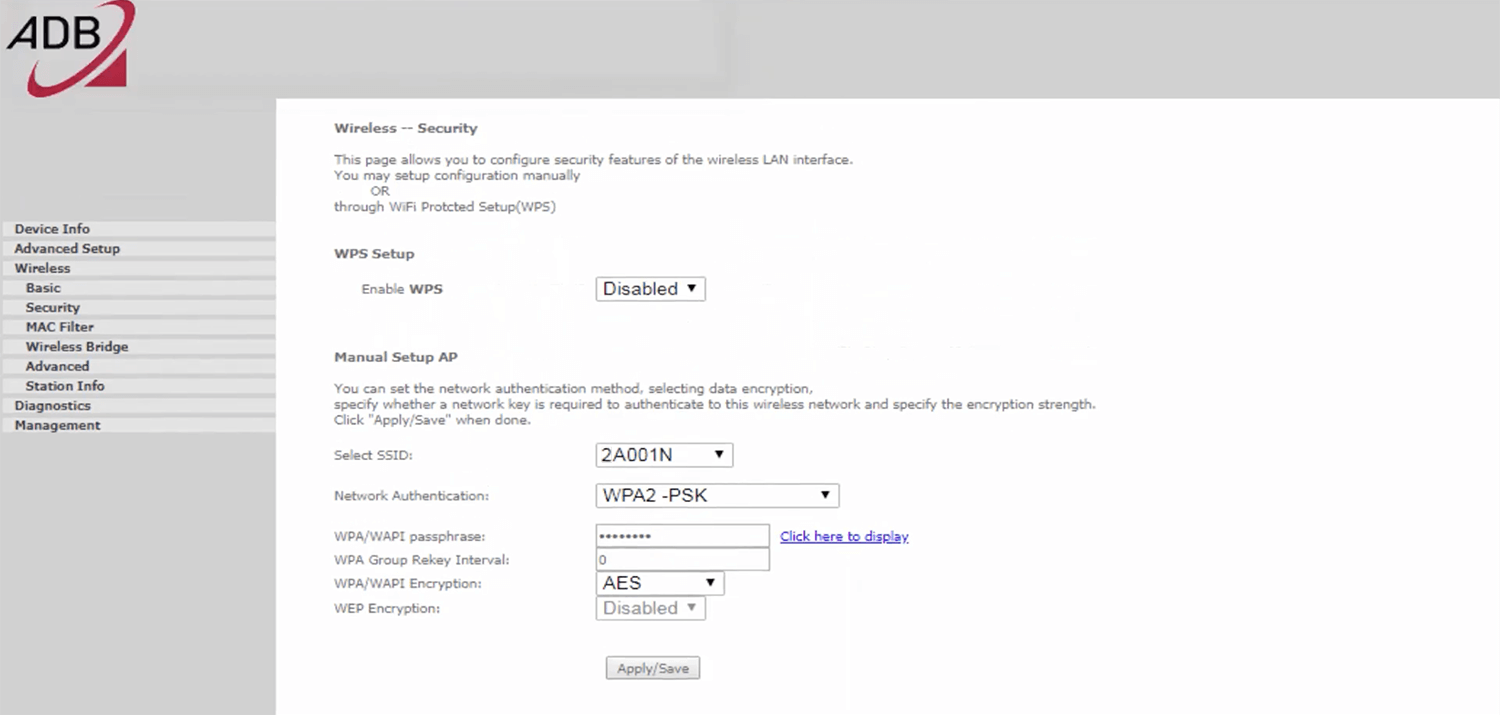Viewport: 1500px width, 715px height.
Task: Open Security wireless submenu
Action: pyautogui.click(x=52, y=308)
